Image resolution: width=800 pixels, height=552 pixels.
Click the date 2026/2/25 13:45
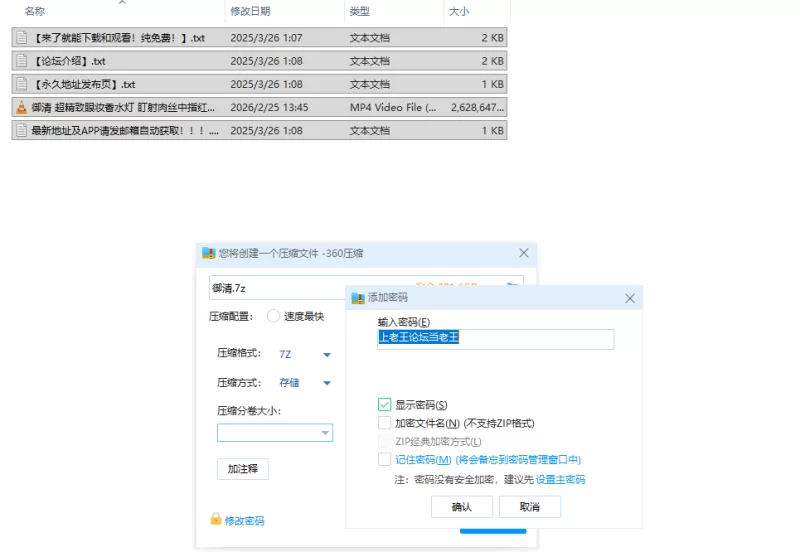click(x=269, y=107)
